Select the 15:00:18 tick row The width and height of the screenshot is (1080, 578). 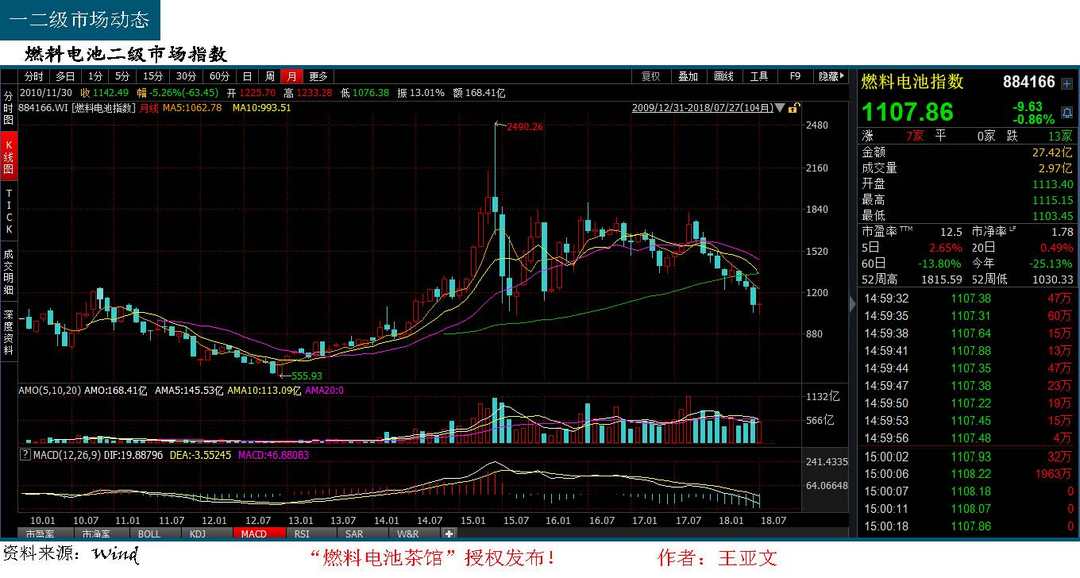click(x=967, y=526)
